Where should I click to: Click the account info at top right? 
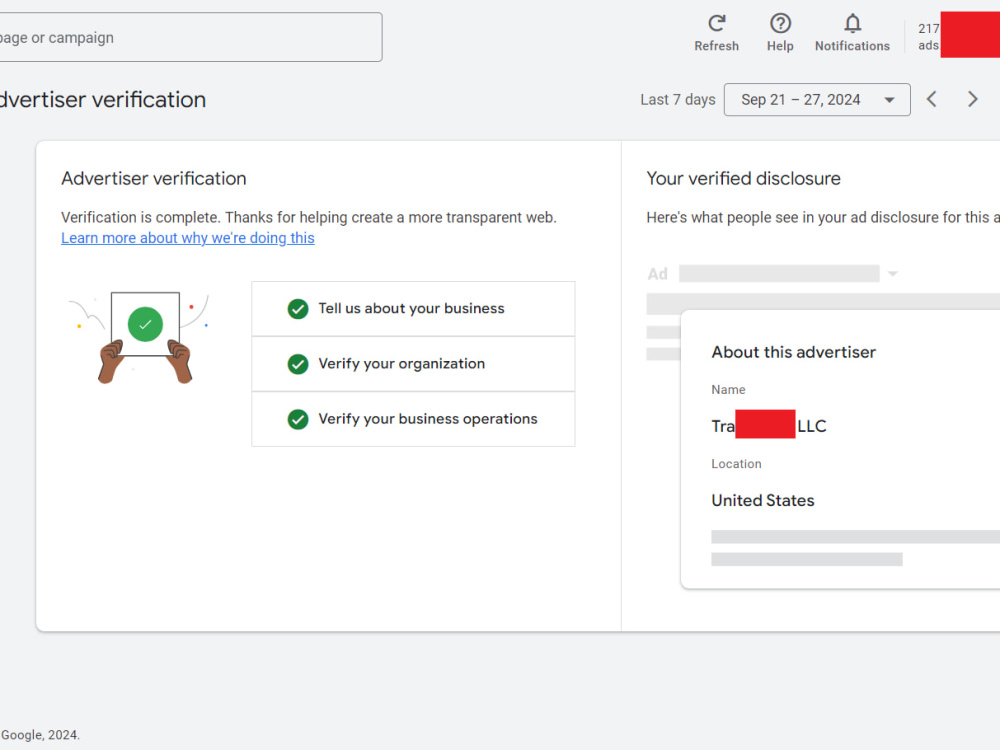pyautogui.click(x=958, y=36)
